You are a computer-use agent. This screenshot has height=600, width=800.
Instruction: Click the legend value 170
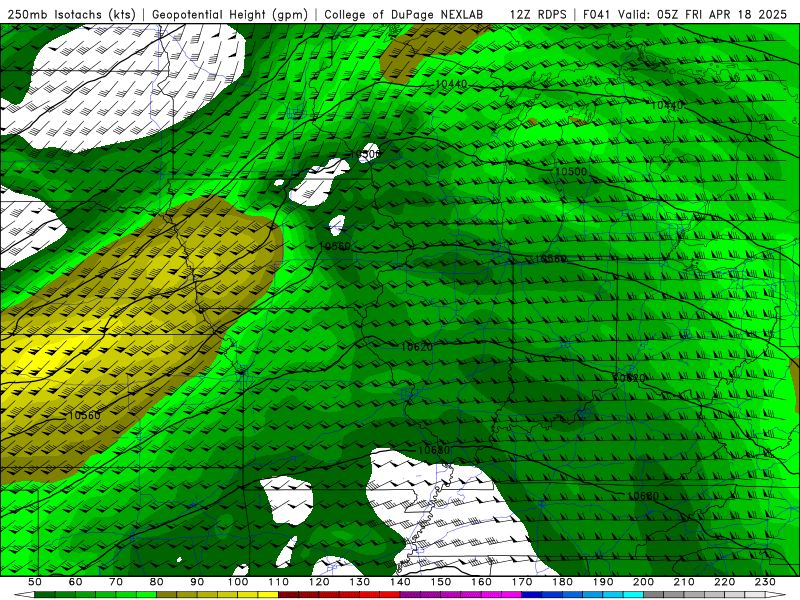pos(522,582)
